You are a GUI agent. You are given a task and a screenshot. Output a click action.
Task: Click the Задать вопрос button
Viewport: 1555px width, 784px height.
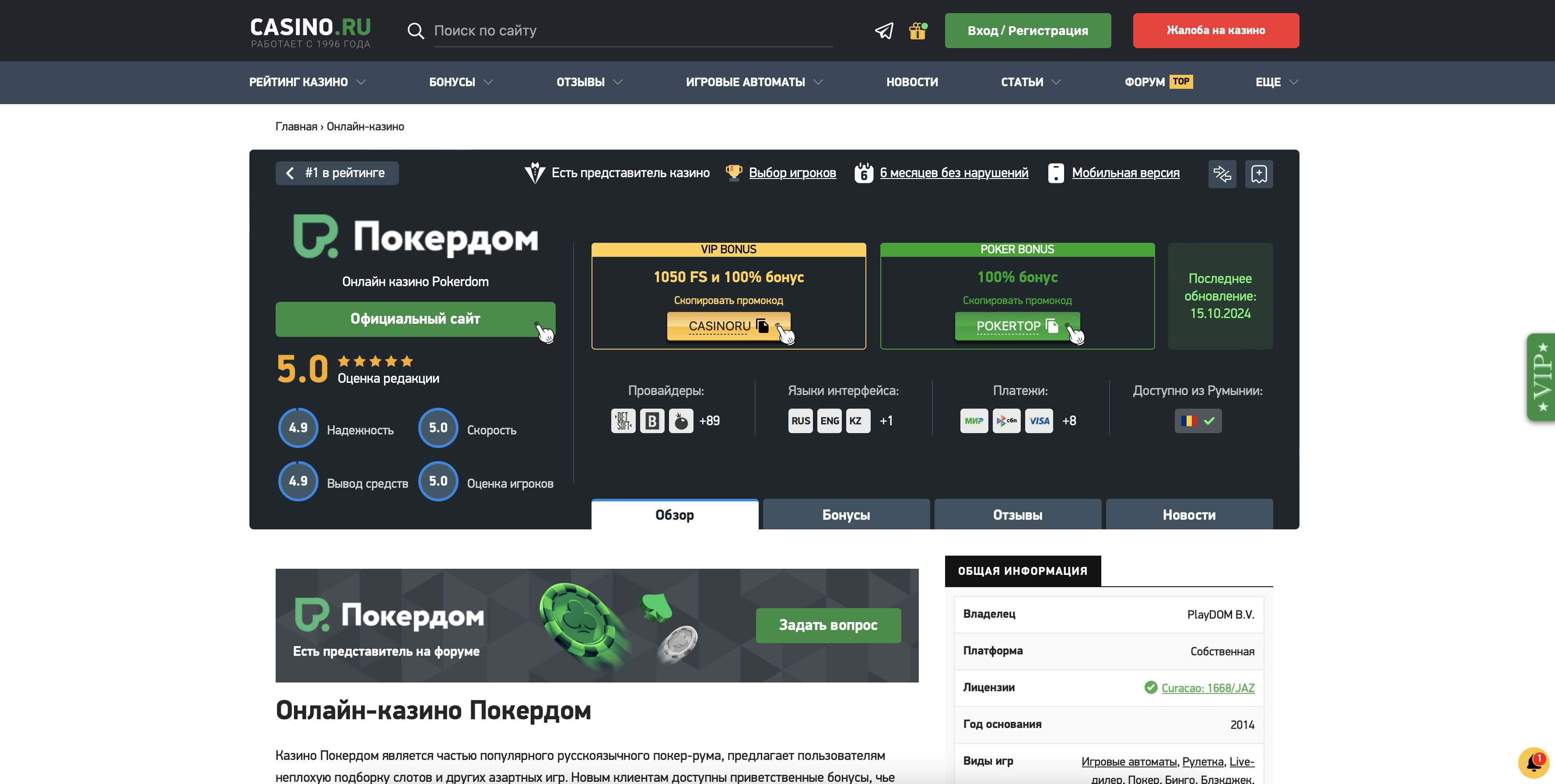(x=828, y=625)
